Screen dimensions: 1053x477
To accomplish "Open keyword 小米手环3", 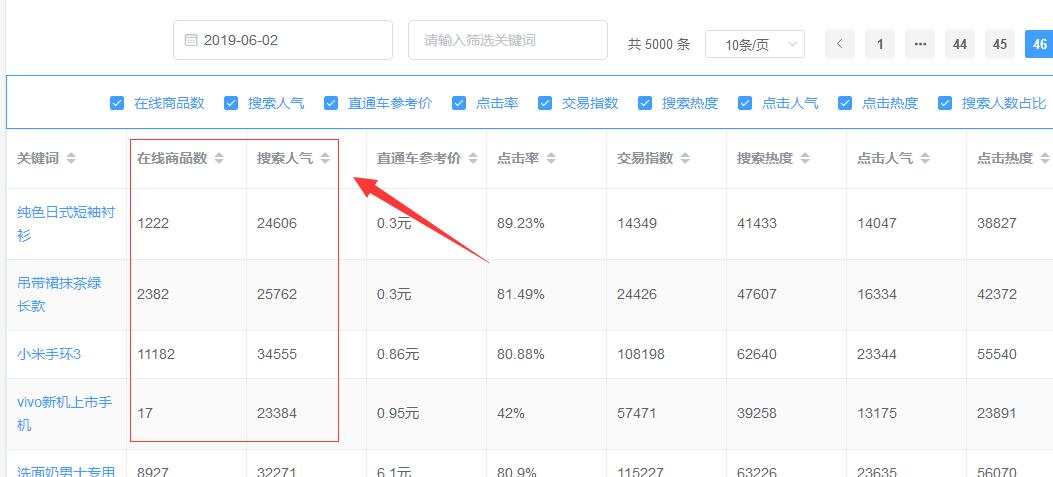I will [x=49, y=354].
